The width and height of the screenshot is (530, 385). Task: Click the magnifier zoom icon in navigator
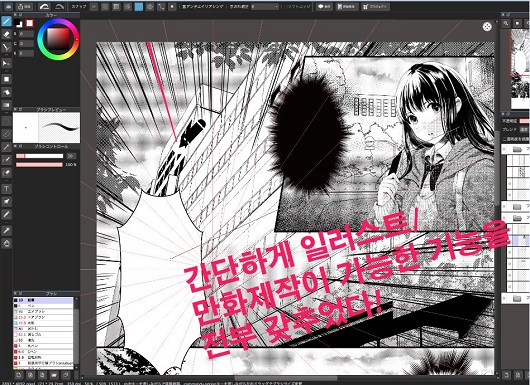pos(506,23)
